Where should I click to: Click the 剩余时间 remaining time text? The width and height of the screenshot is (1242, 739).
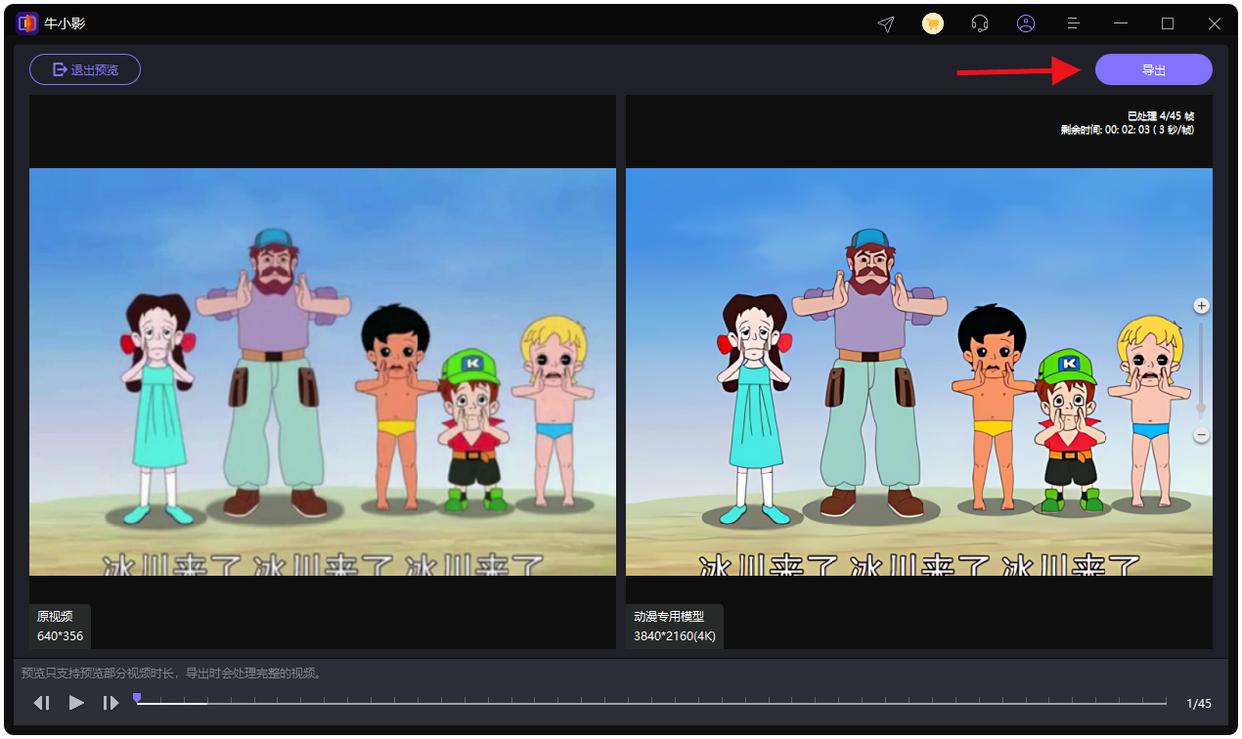[x=1127, y=130]
